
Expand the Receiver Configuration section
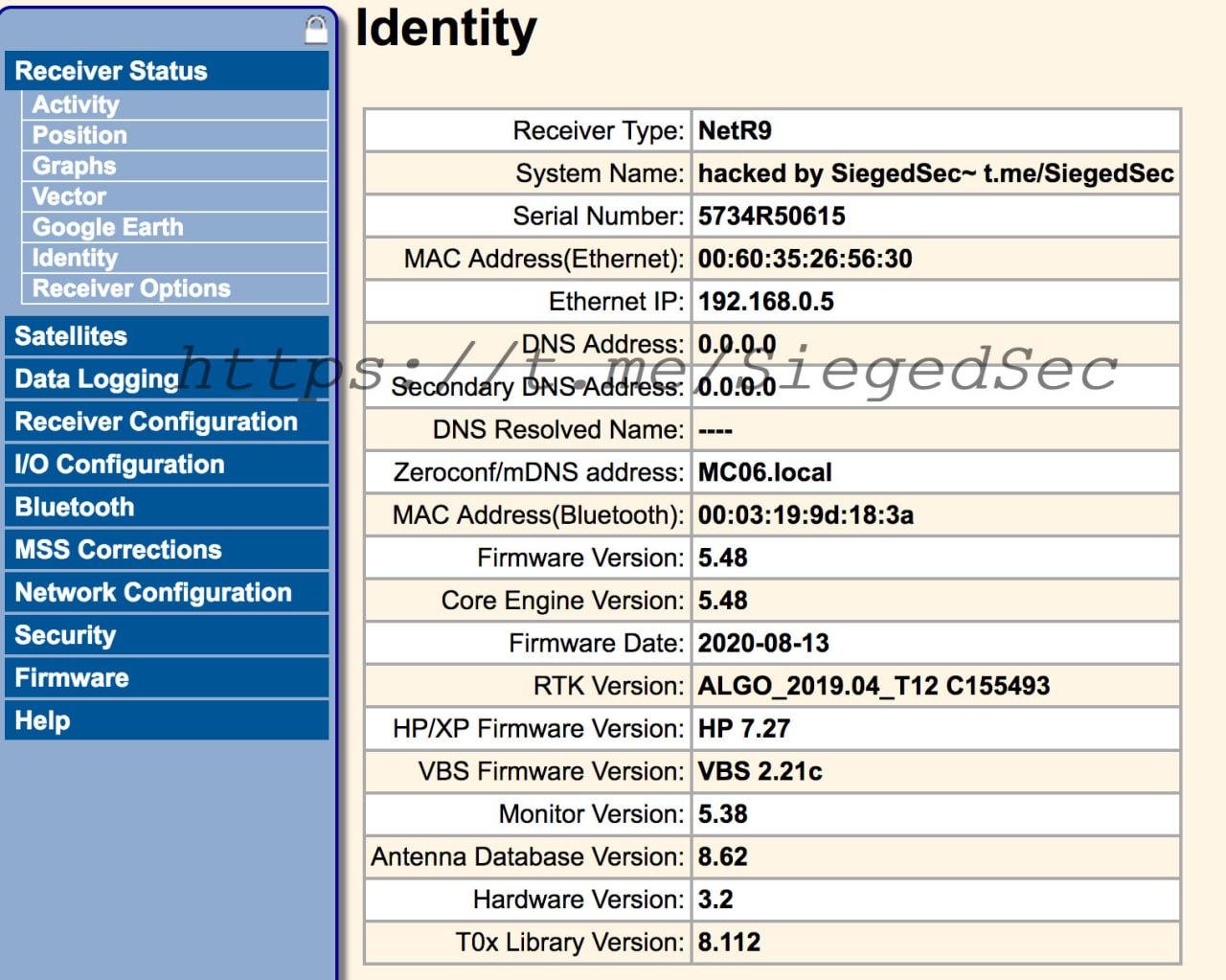(167, 422)
